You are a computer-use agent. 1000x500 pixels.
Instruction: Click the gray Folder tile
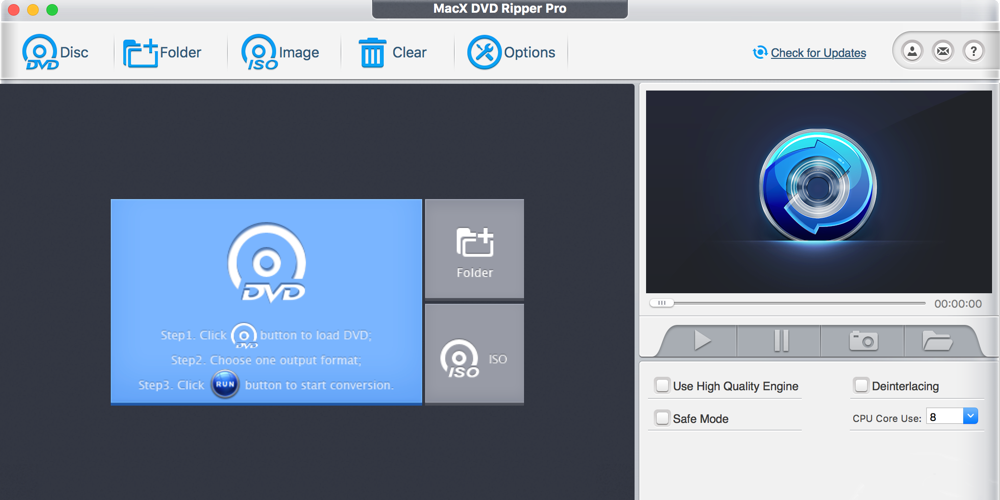(x=474, y=249)
